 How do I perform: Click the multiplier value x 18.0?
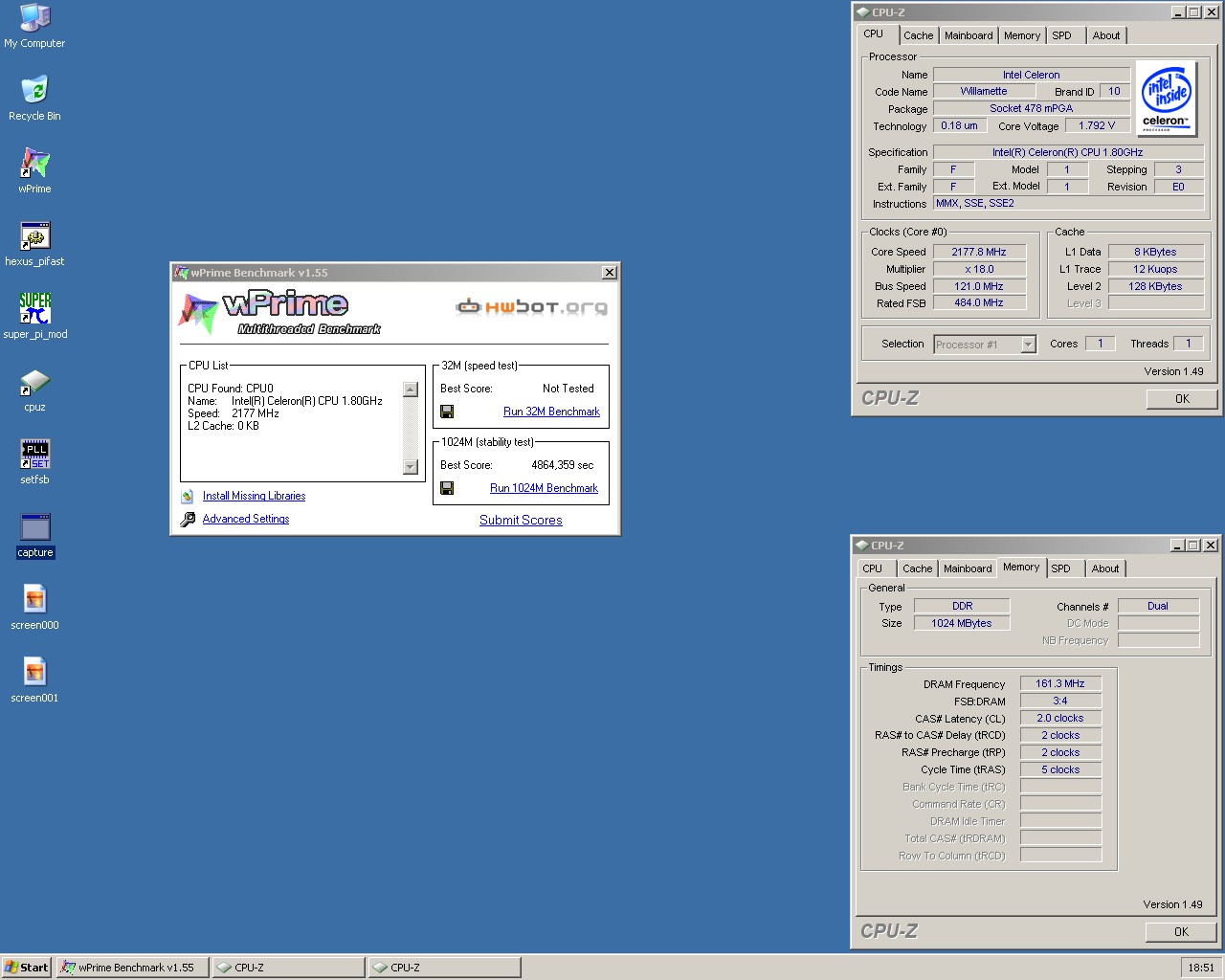(979, 270)
